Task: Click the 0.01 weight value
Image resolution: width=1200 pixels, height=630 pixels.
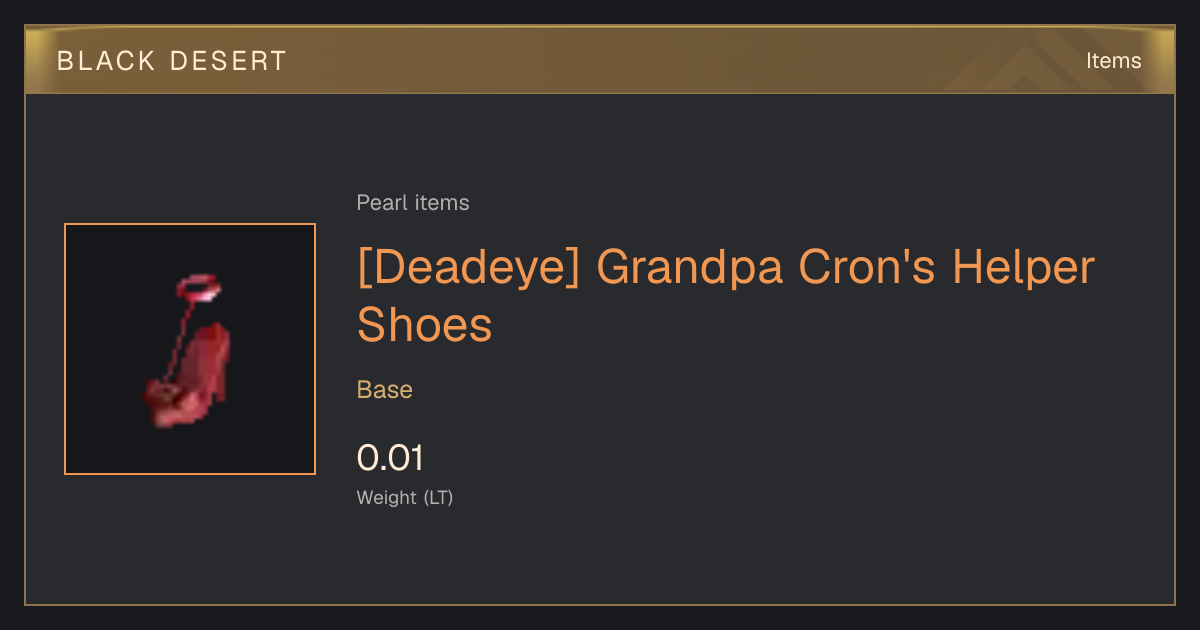Action: (390, 458)
